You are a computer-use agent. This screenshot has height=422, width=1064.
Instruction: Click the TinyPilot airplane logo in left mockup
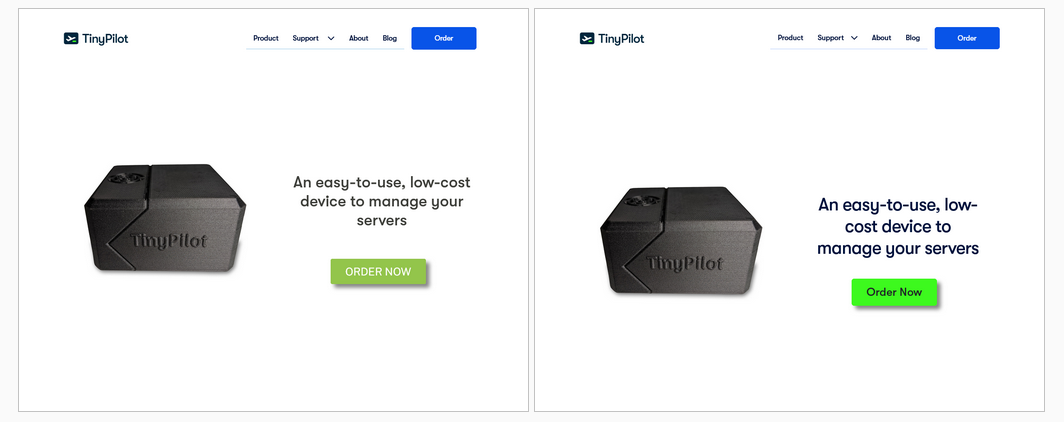pos(71,39)
